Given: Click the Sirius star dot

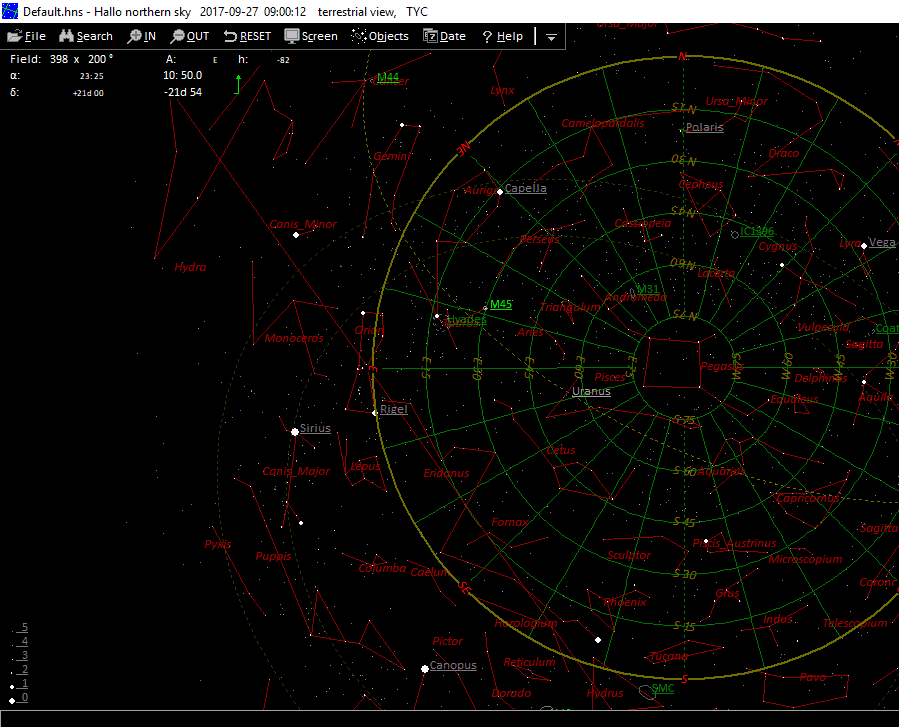Looking at the screenshot, I should click(x=295, y=432).
